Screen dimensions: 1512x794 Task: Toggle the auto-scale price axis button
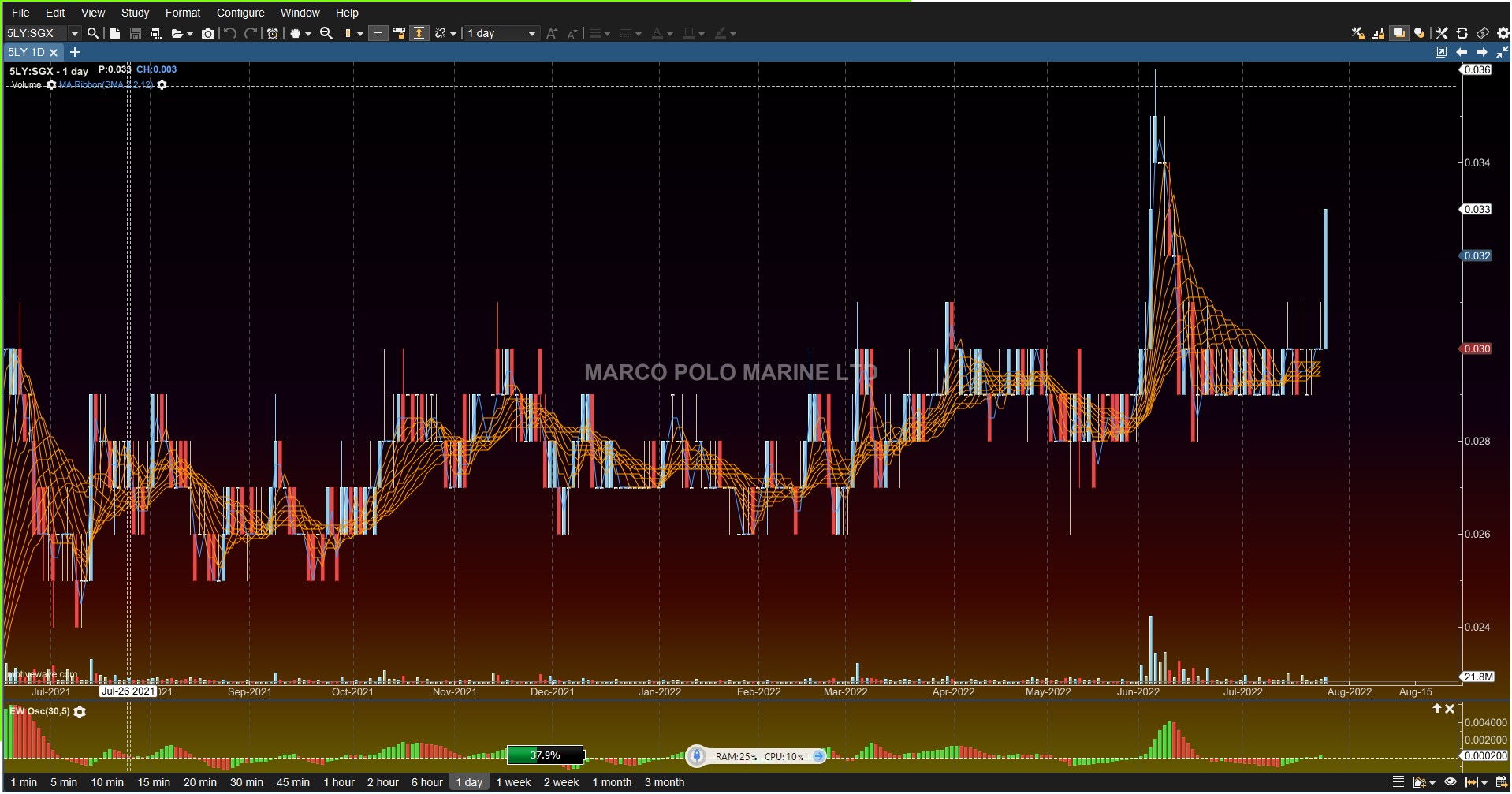pyautogui.click(x=419, y=33)
